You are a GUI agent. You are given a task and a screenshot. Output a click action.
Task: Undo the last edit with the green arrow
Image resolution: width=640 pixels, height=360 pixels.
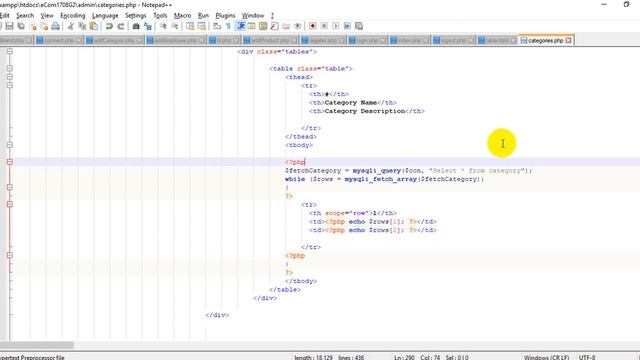pyautogui.click(x=109, y=26)
